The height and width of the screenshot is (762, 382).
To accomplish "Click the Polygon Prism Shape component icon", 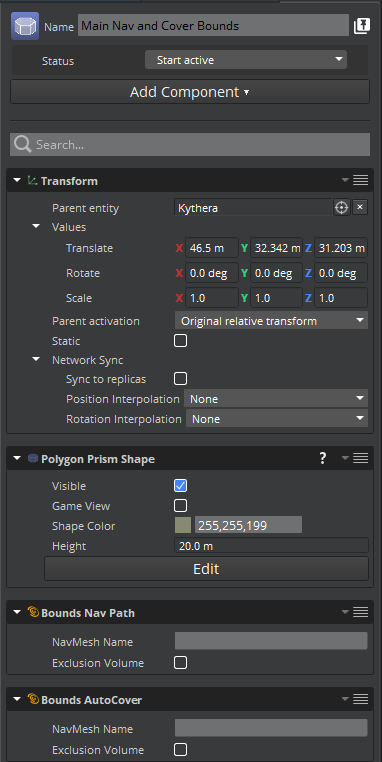I will [33, 458].
